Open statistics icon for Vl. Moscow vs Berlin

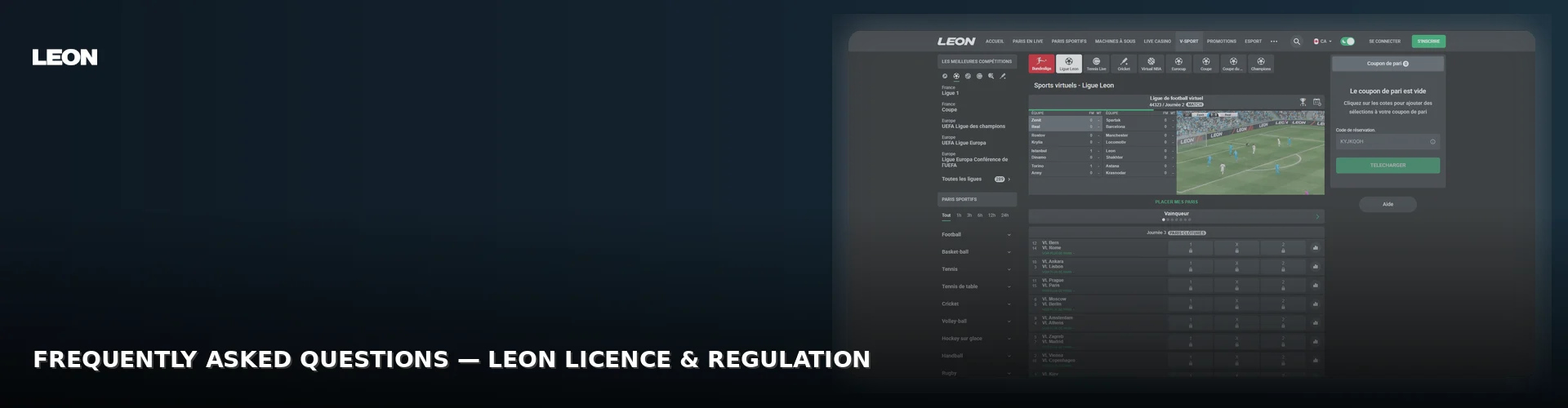click(x=1315, y=304)
